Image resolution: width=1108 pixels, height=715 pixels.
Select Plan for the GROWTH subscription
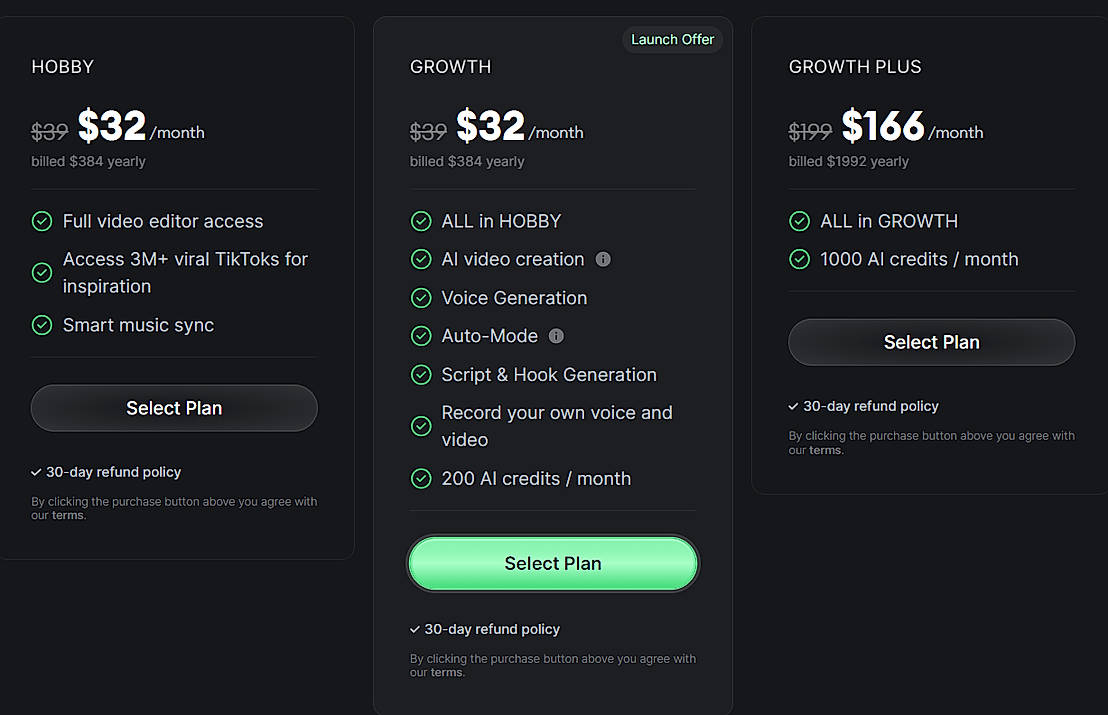(x=552, y=563)
